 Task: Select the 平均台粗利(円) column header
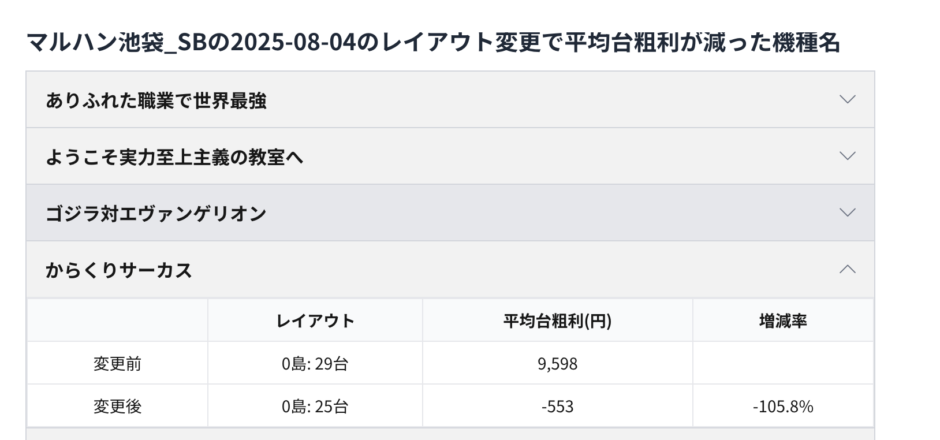click(557, 321)
